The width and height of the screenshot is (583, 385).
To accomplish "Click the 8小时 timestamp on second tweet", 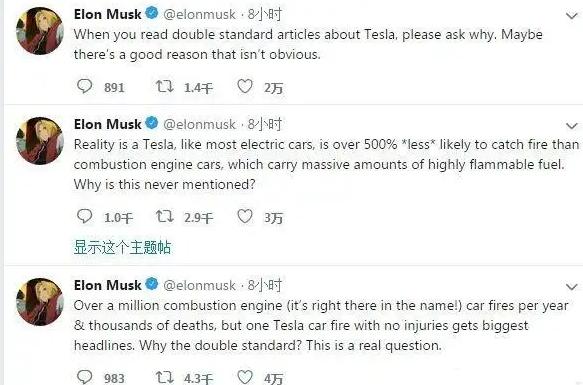I will pos(265,124).
